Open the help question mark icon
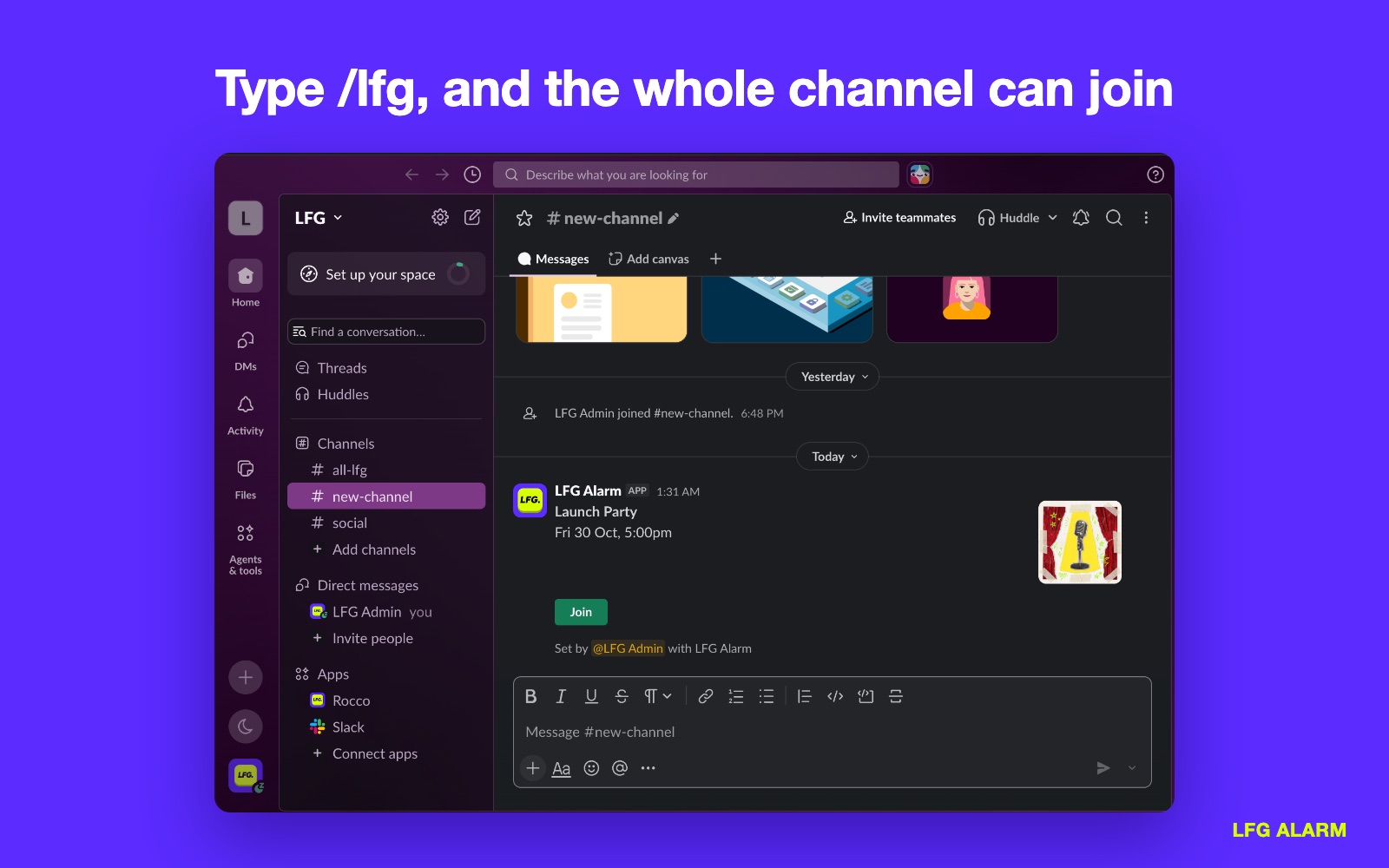1389x868 pixels. pos(1155,174)
